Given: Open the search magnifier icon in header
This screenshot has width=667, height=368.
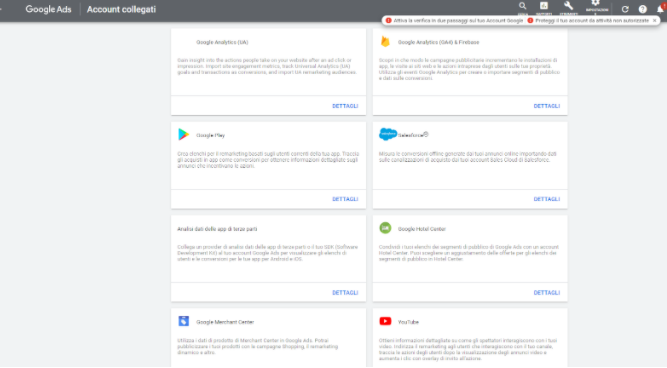Looking at the screenshot, I should pos(522,6).
